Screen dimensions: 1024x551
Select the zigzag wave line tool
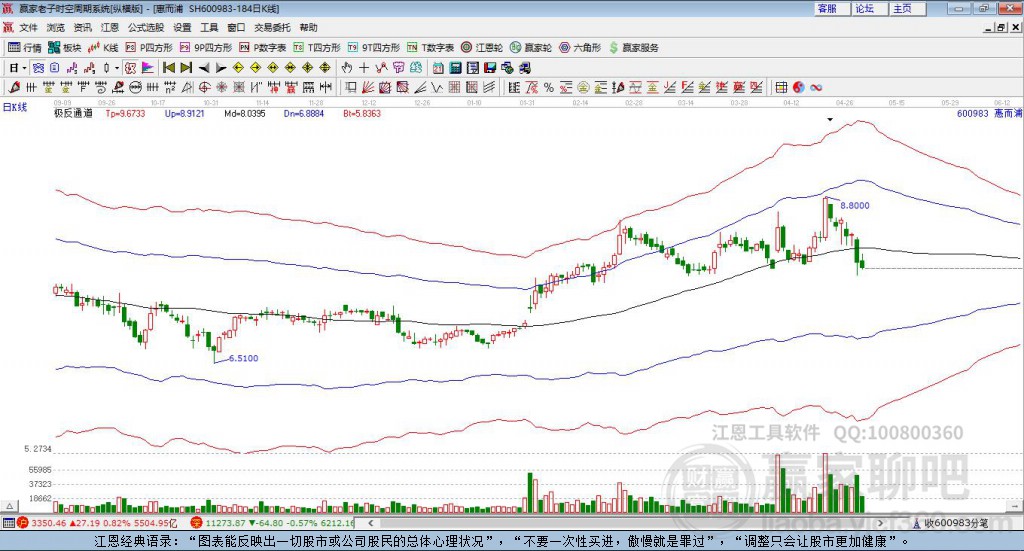pyautogui.click(x=436, y=87)
